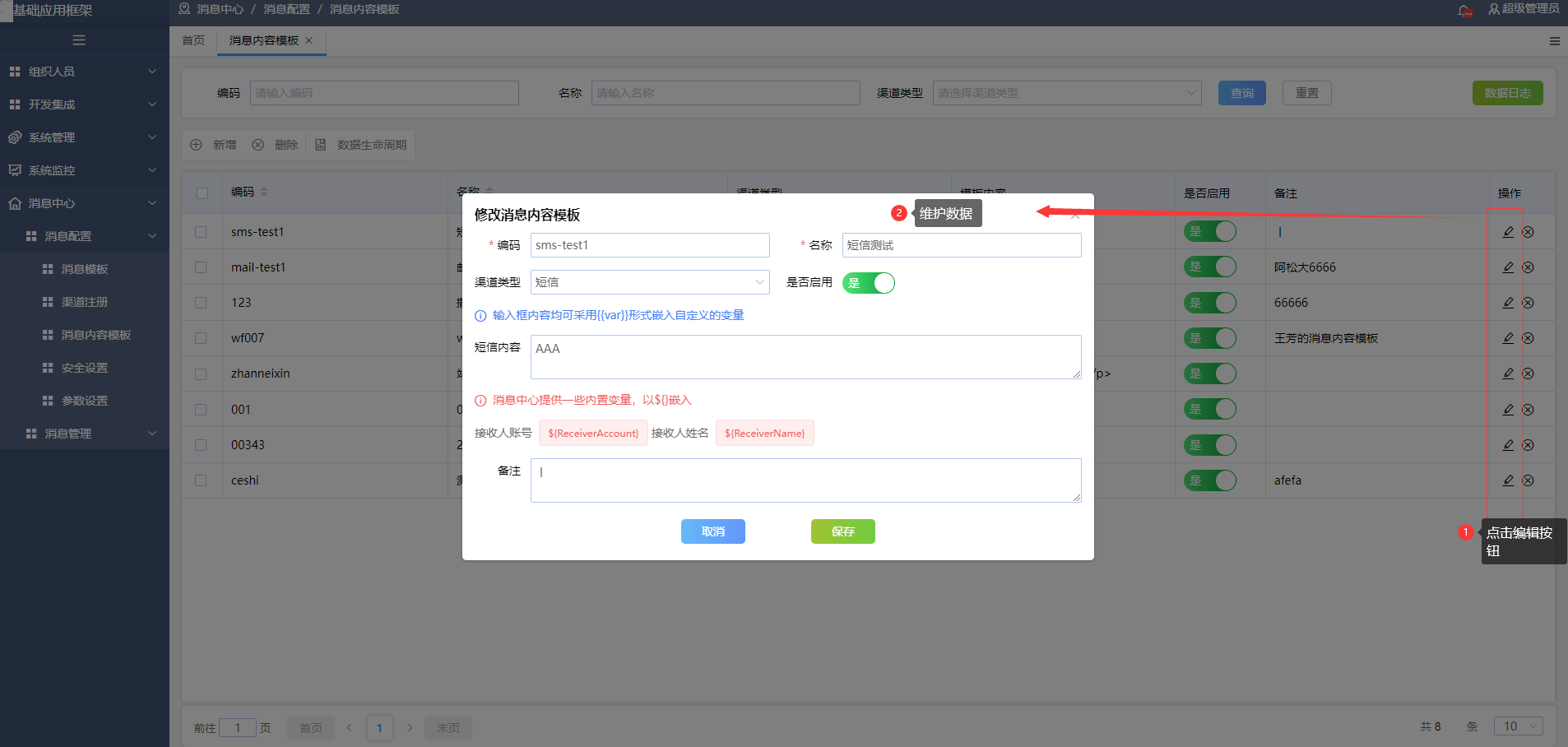Click the 短信内容 textarea containing AAA
Image resolution: width=1568 pixels, height=747 pixels.
coord(805,357)
